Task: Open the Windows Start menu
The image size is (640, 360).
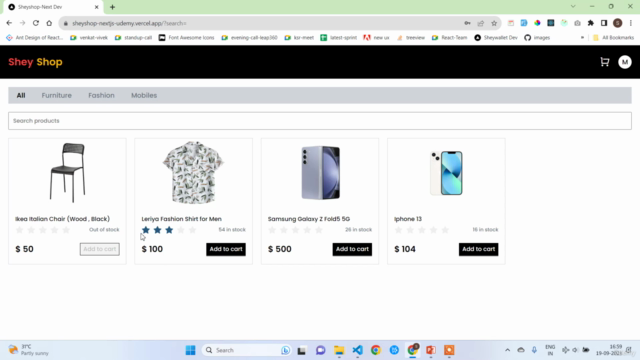Action: [x=190, y=350]
